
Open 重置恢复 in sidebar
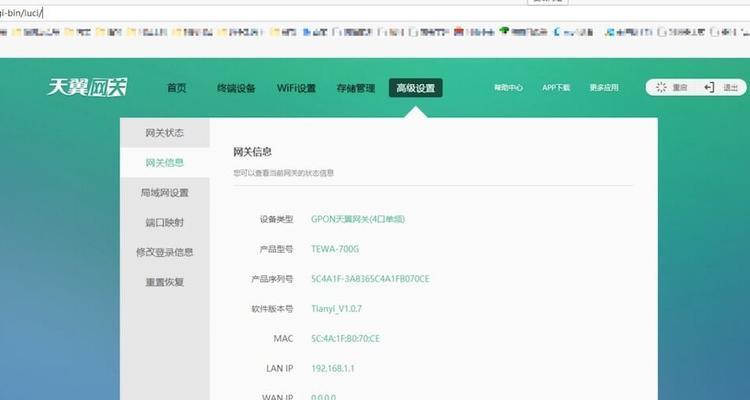[x=165, y=282]
